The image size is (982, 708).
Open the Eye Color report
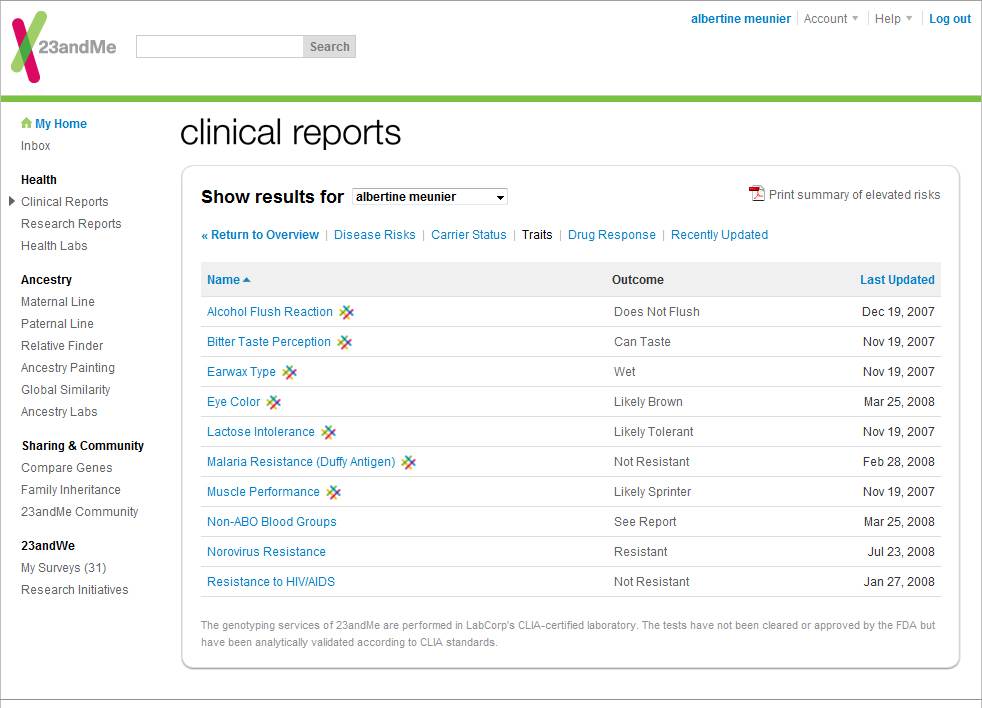tap(234, 402)
